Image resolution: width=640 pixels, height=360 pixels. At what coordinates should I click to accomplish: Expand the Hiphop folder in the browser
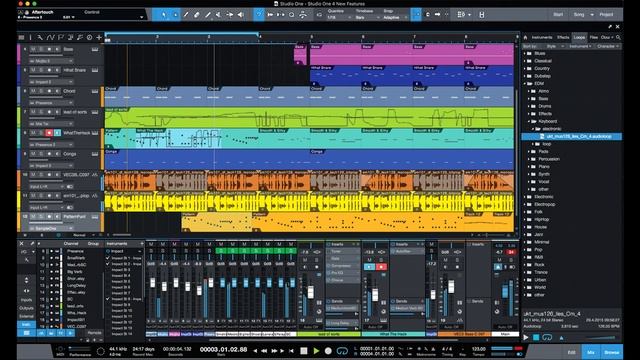coord(525,219)
